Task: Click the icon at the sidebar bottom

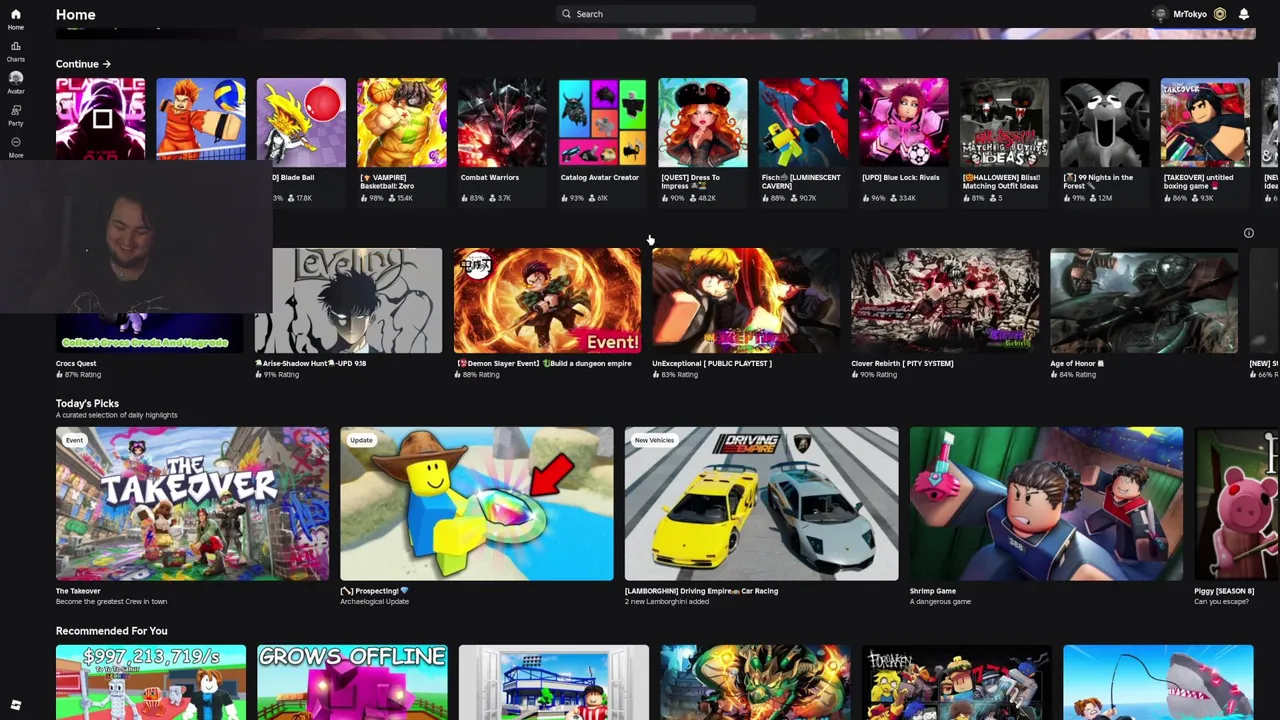Action: (x=15, y=705)
